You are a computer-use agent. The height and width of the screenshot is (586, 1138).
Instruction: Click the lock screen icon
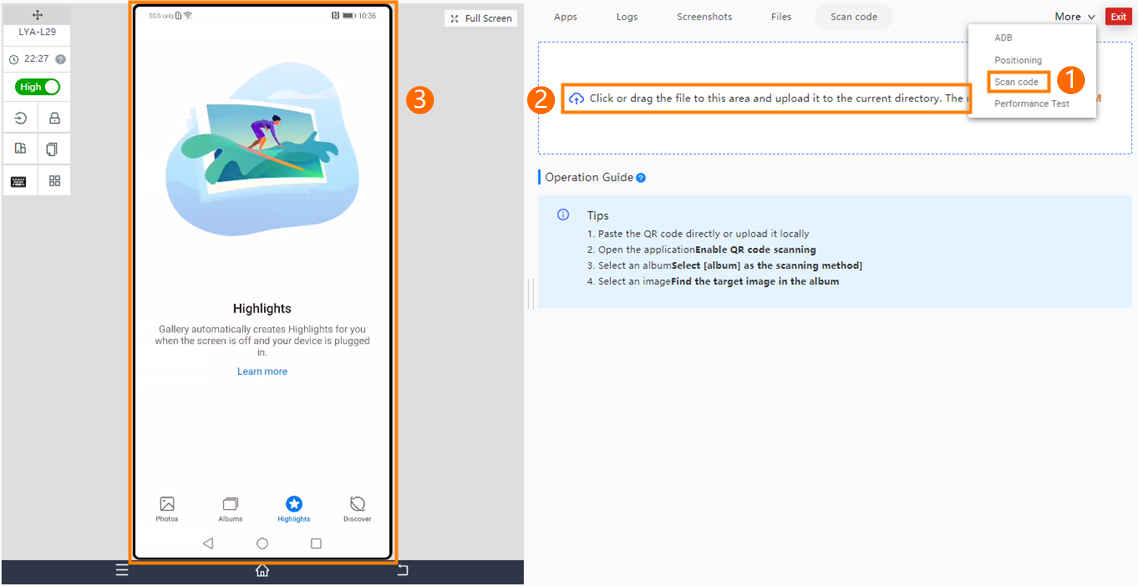tap(54, 118)
